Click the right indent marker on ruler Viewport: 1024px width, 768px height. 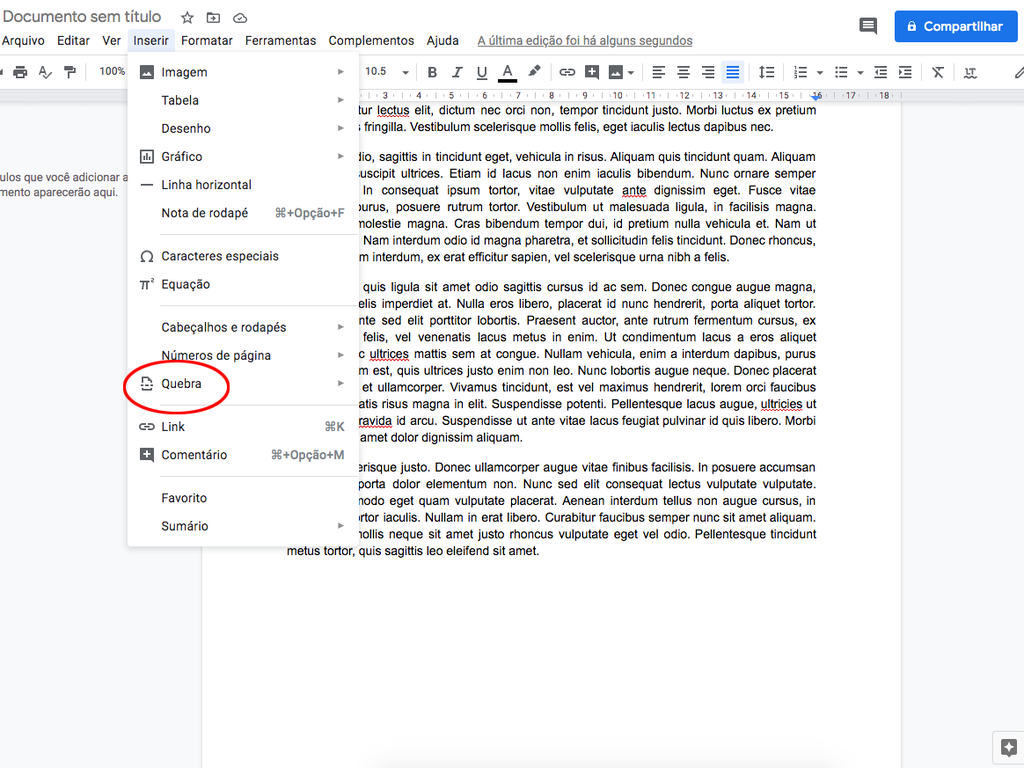(816, 97)
